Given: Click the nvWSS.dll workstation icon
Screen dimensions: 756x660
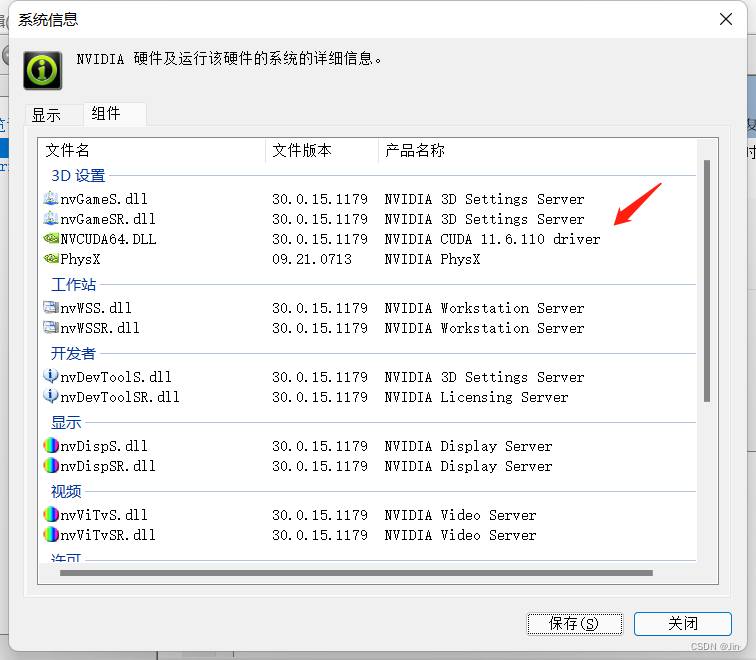Looking at the screenshot, I should pos(51,307).
